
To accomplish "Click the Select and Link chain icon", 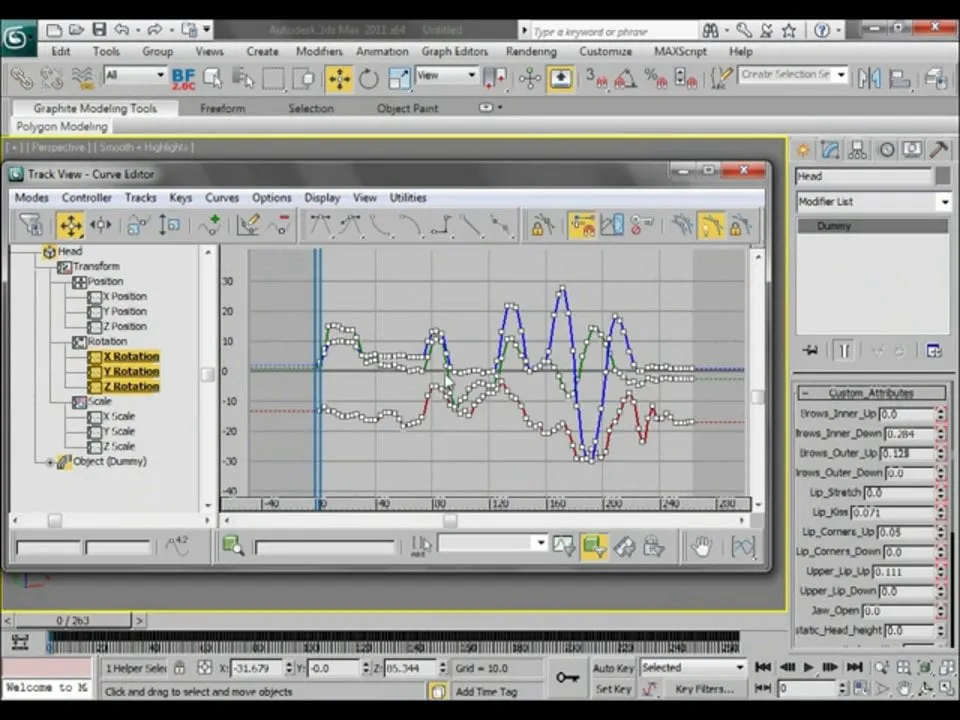I will [21, 78].
